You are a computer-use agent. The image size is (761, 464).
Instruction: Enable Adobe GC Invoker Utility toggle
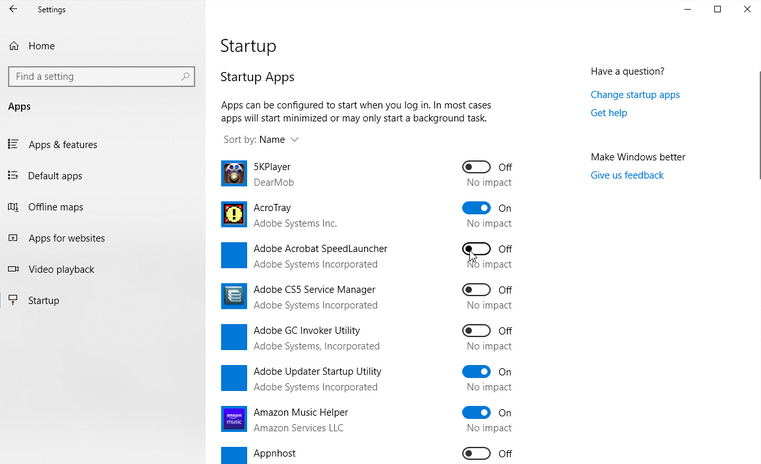[476, 331]
